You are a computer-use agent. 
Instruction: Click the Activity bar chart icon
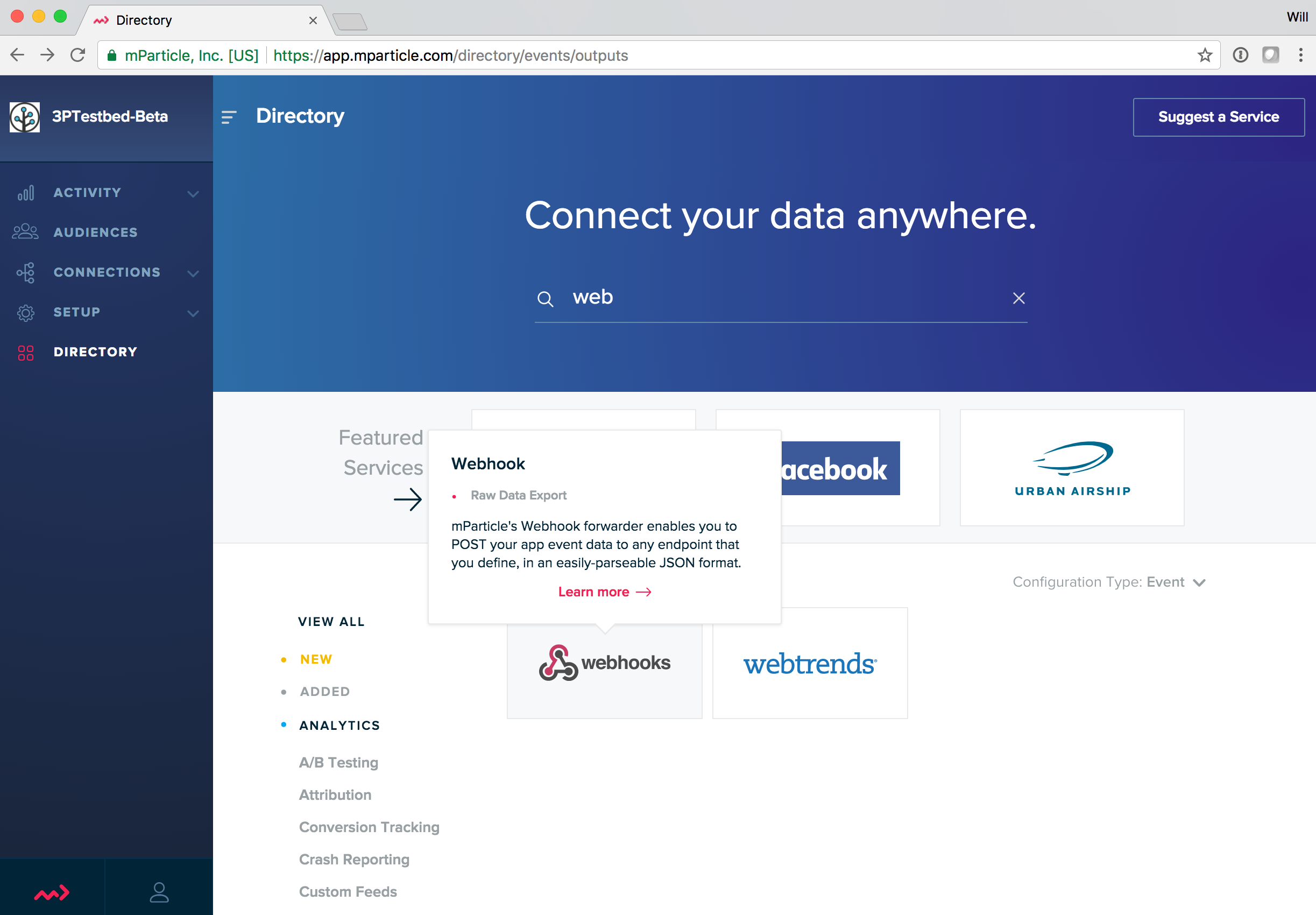pos(26,193)
